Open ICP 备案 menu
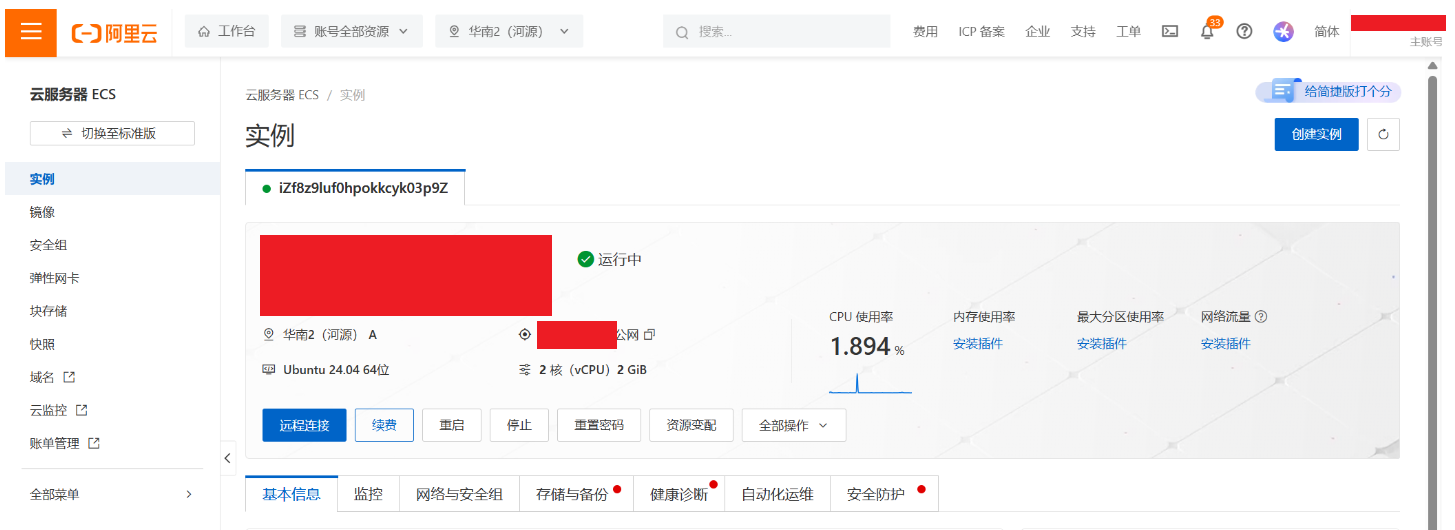Image resolution: width=1455 pixels, height=530 pixels. (x=982, y=32)
